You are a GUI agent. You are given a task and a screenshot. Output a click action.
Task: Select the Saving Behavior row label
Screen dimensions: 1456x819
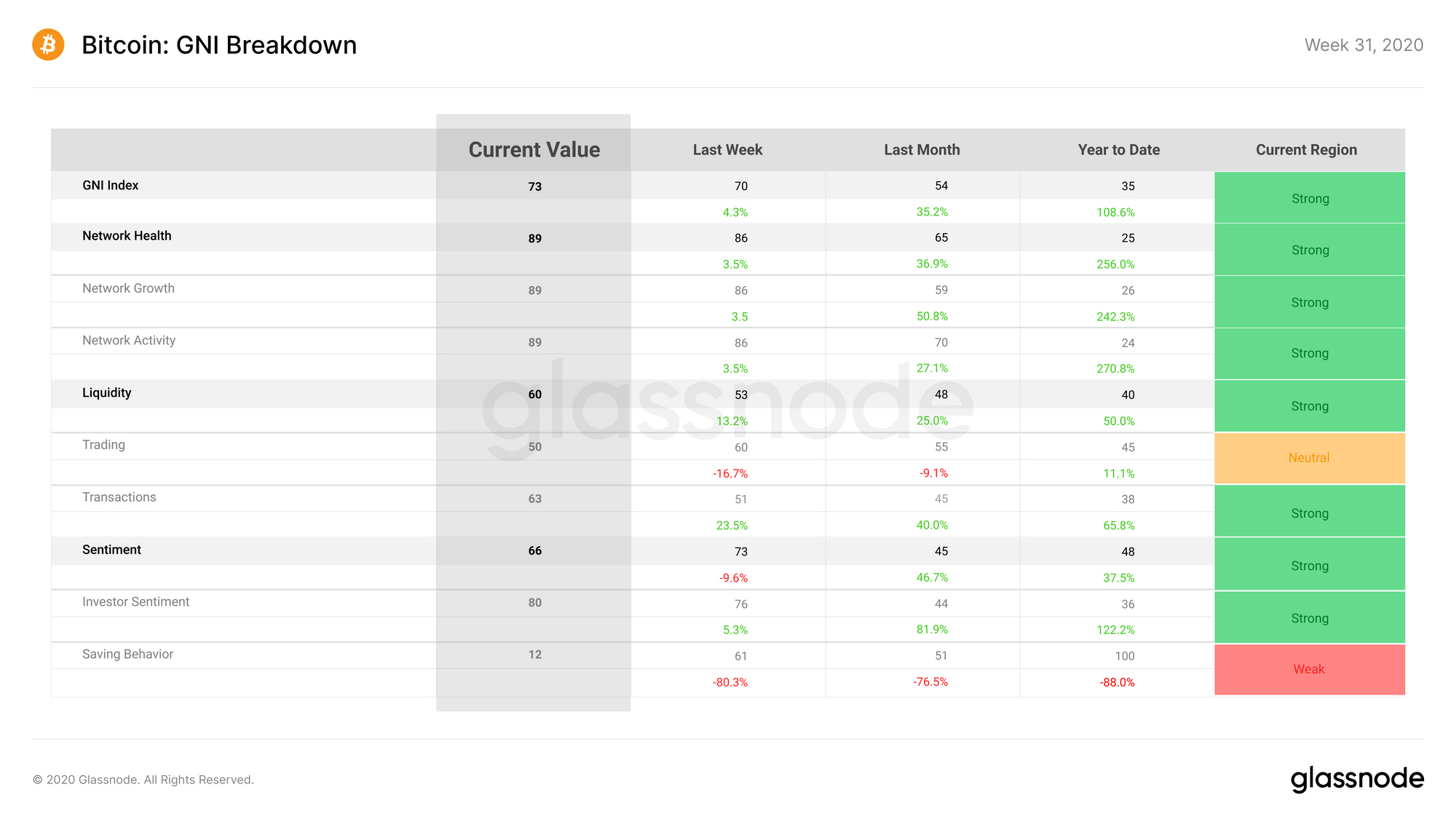tap(127, 654)
